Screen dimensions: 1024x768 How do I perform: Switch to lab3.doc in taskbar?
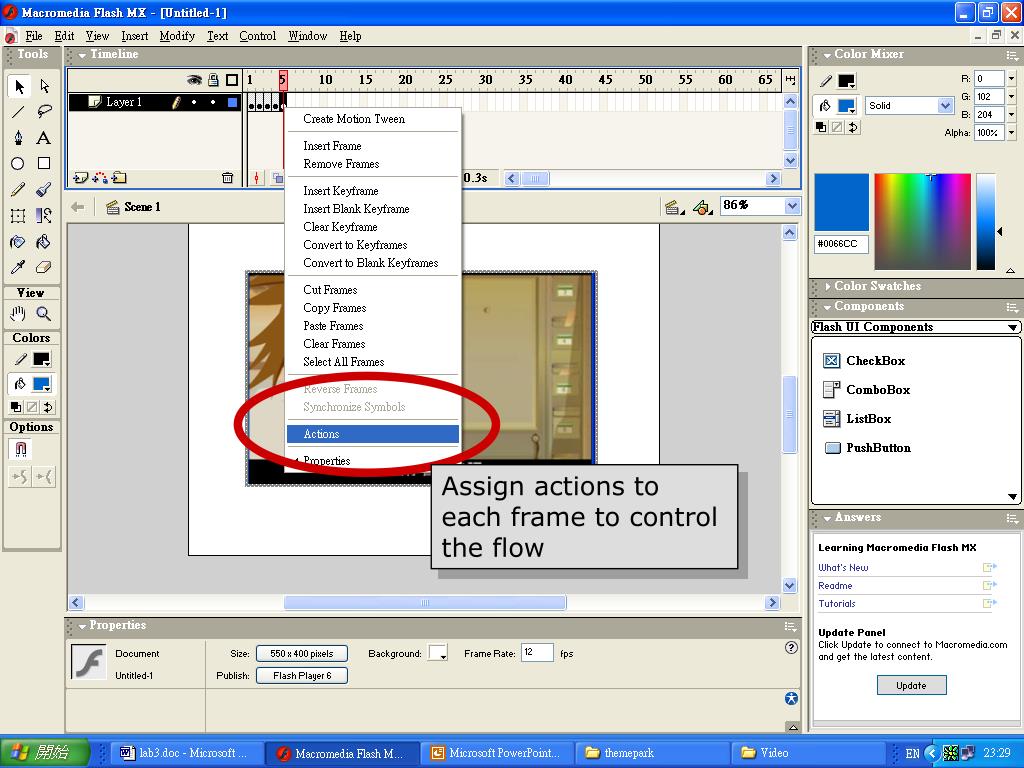pos(185,753)
